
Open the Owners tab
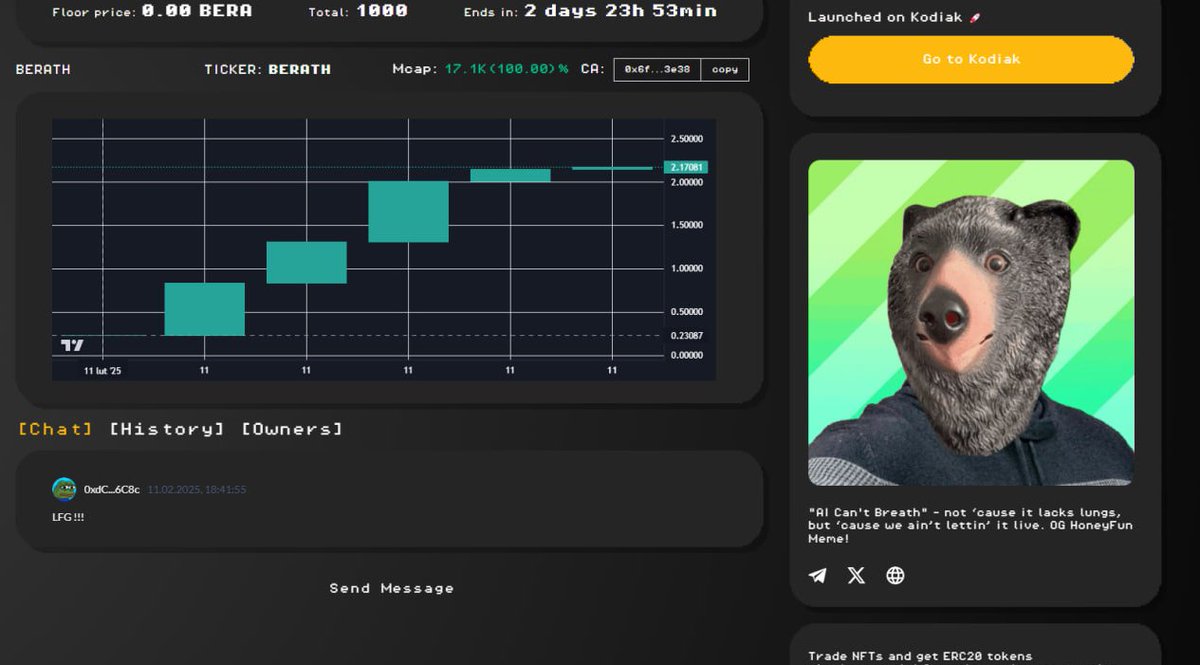click(292, 429)
